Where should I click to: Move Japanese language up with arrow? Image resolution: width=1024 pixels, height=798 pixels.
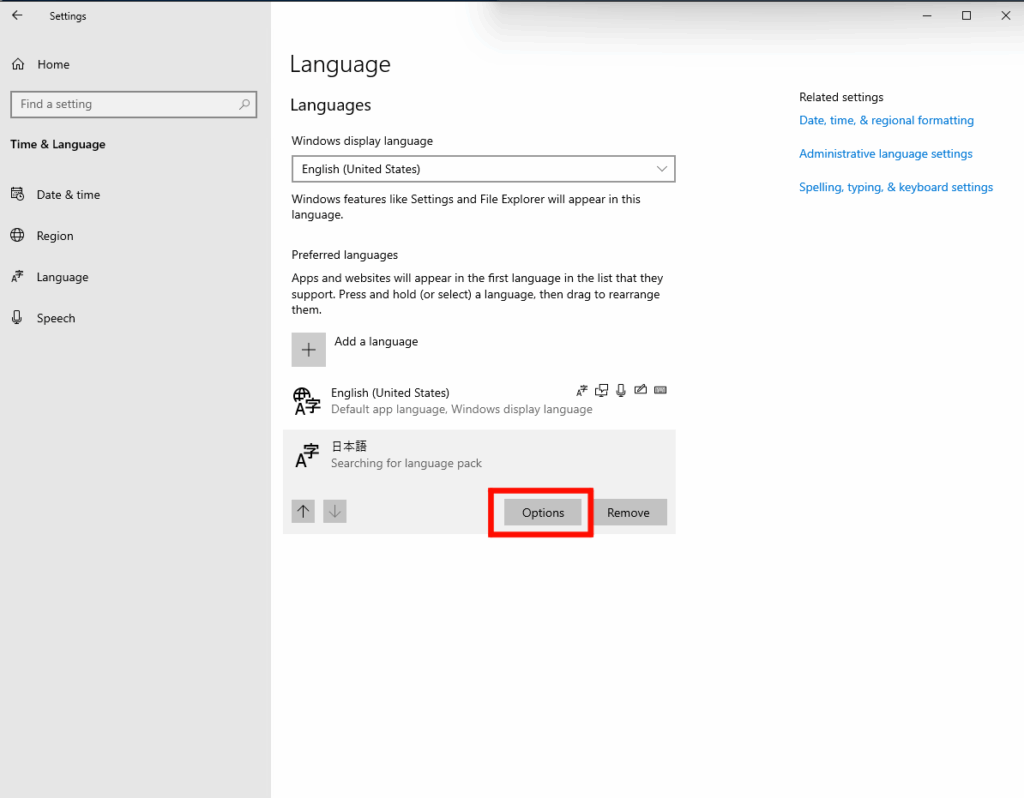point(303,512)
